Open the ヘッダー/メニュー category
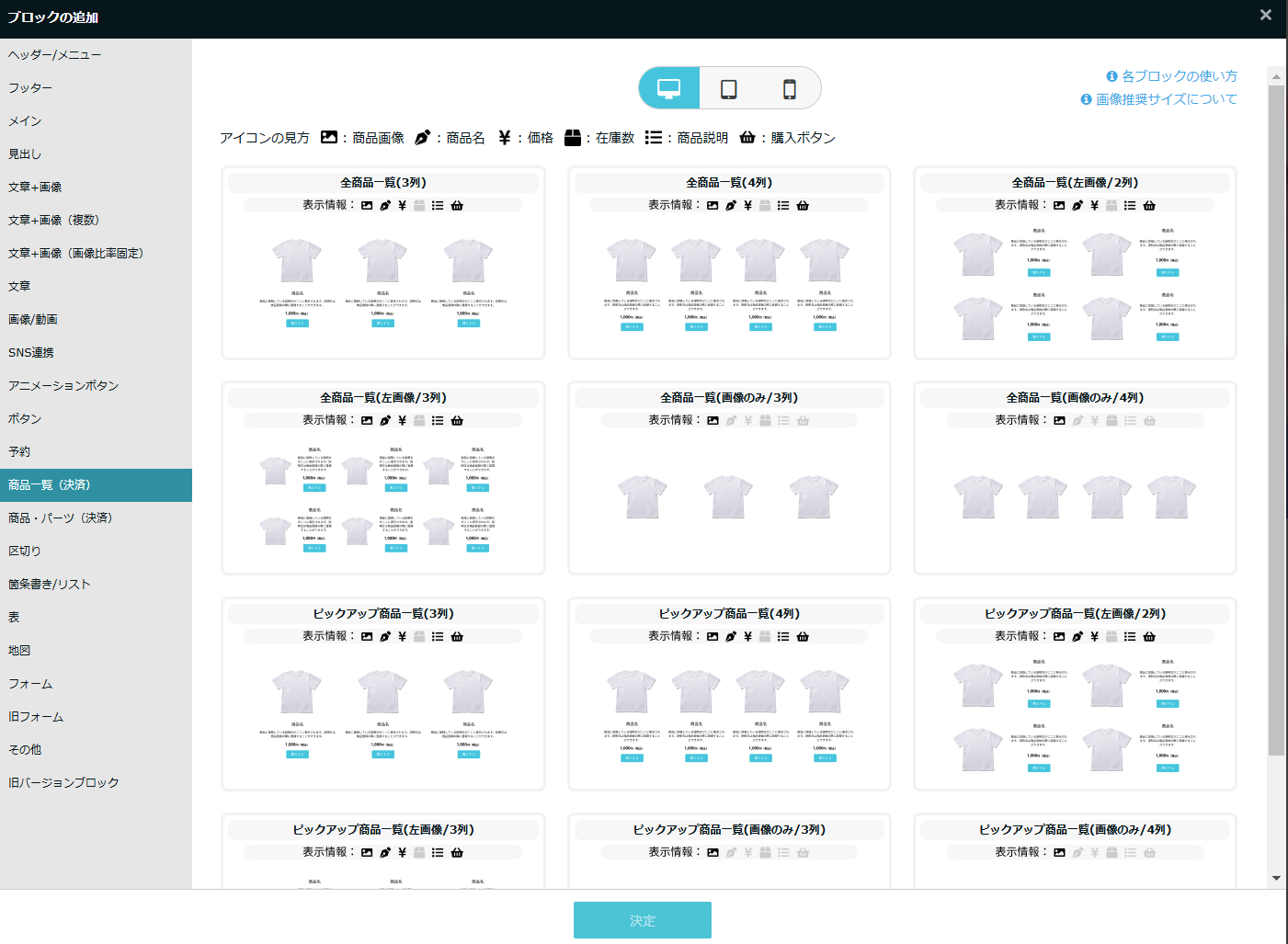 [x=96, y=55]
